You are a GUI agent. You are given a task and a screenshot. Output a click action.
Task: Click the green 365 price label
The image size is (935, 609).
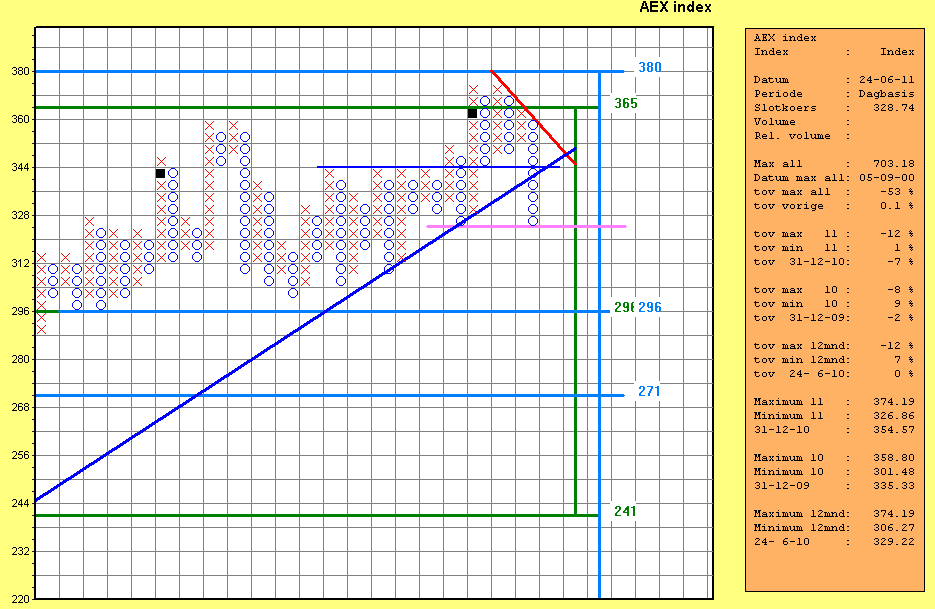626,103
